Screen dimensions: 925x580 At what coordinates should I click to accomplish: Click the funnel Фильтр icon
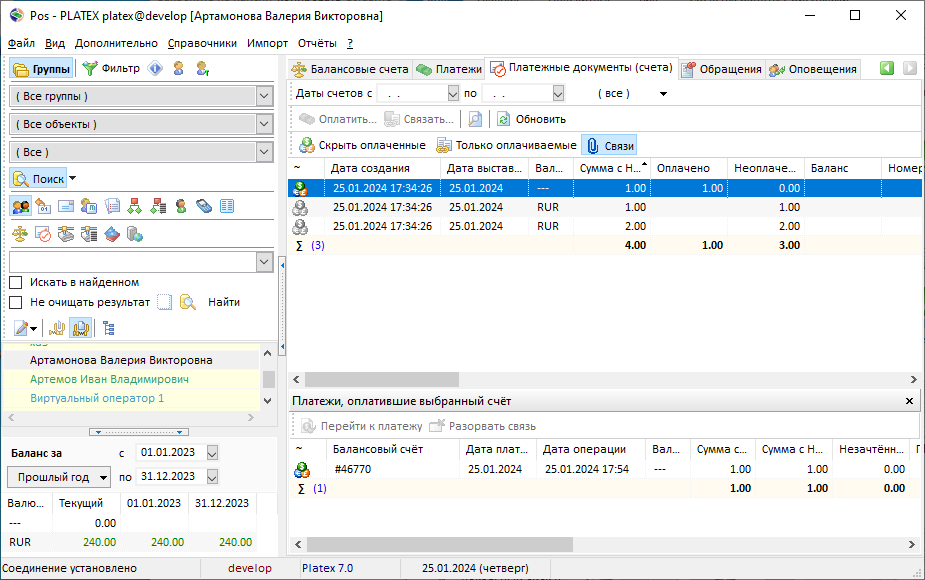[90, 68]
